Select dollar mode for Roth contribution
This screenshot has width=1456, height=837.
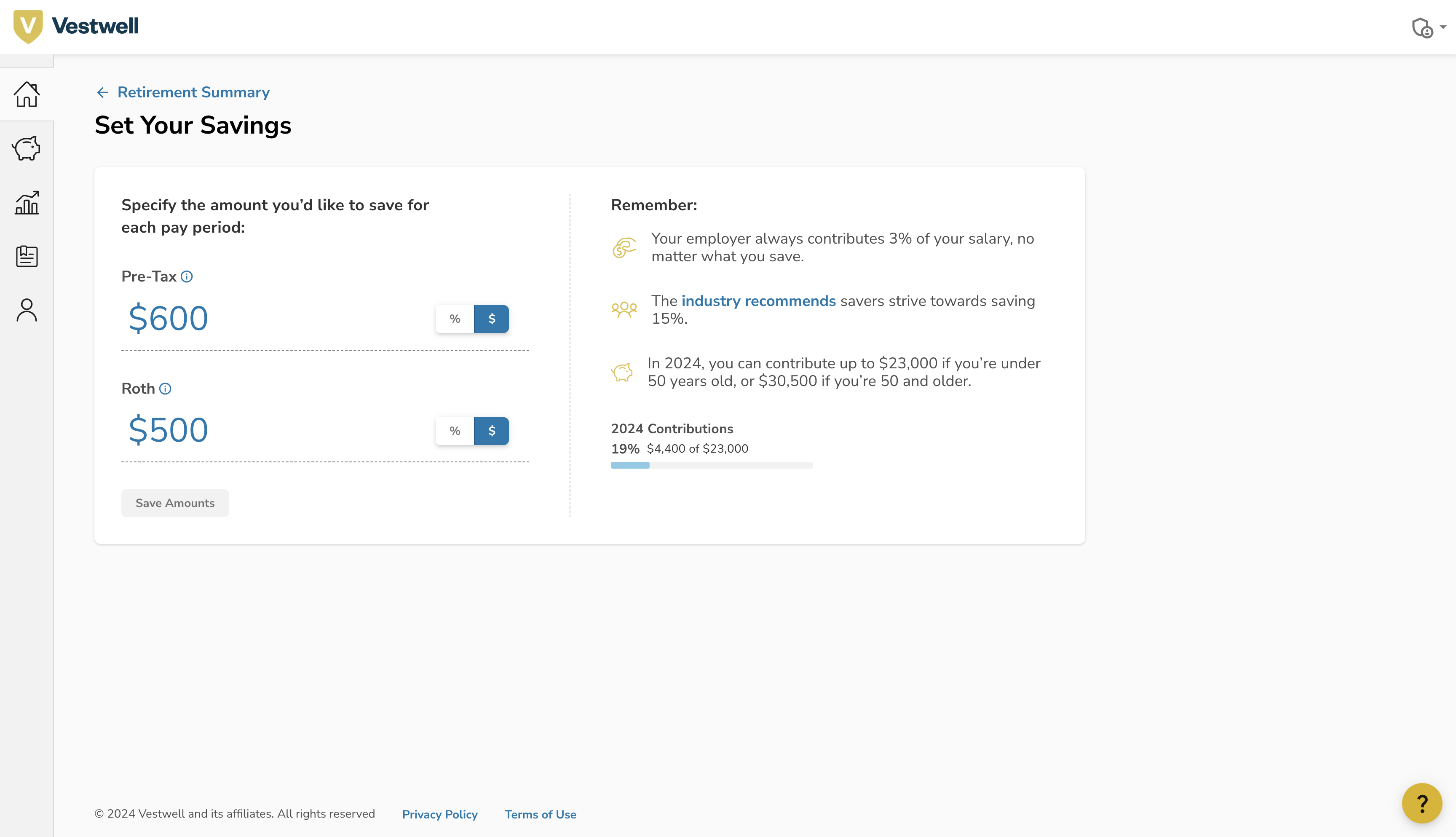pyautogui.click(x=491, y=431)
